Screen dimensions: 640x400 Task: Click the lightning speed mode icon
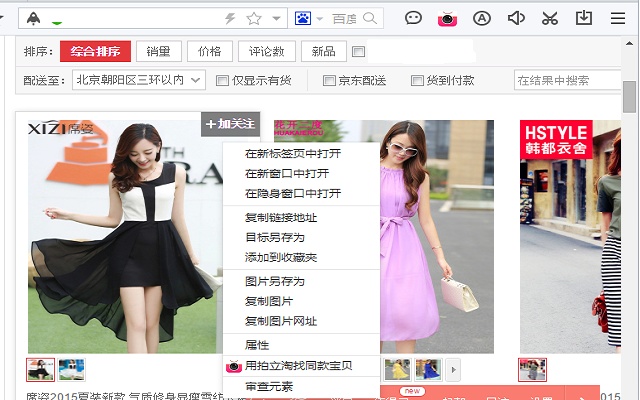point(231,18)
